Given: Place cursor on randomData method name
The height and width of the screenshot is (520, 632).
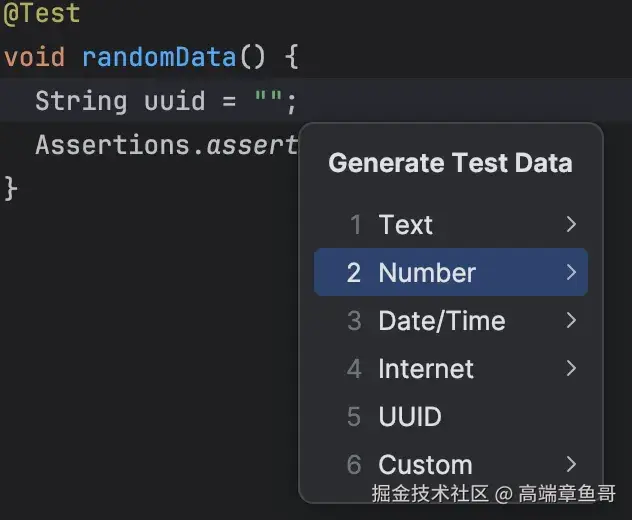Looking at the screenshot, I should tap(159, 56).
